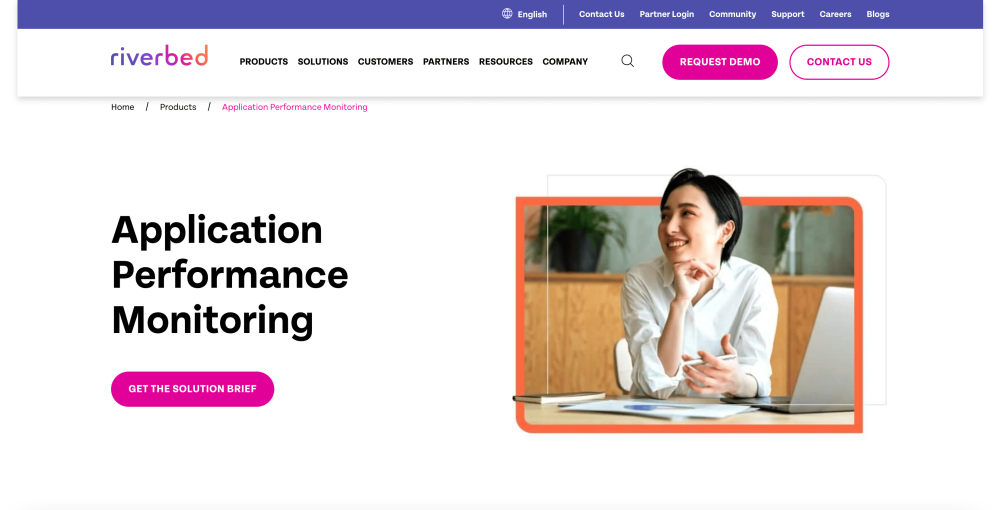Open the Company menu

565,62
